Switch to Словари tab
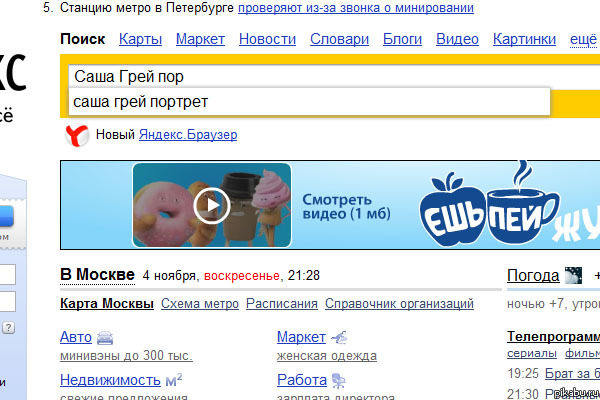600x400 pixels. click(x=339, y=39)
